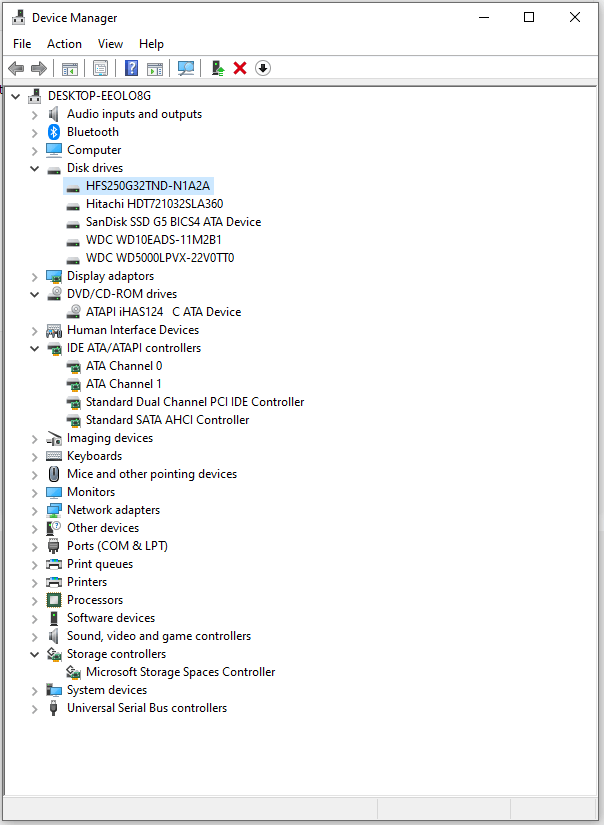
Task: Collapse the Disk drives category
Action: (x=35, y=169)
